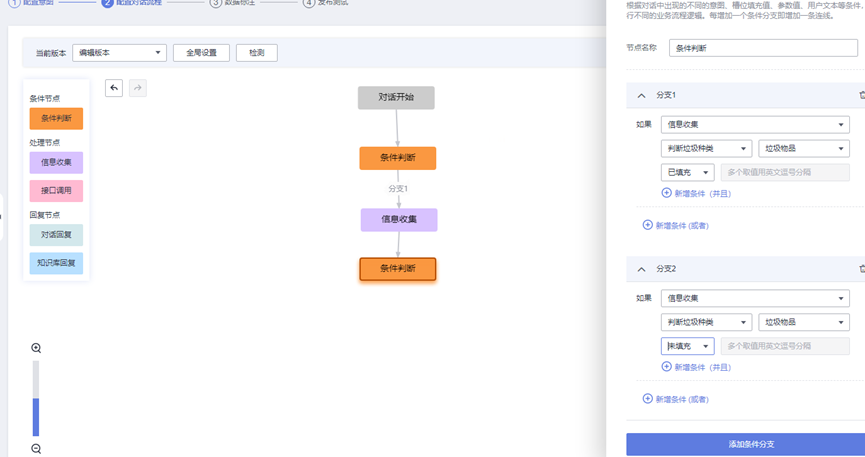Screen dimensions: 865x457
Task: Select the 接口调用 node in the palette
Action: tap(56, 190)
